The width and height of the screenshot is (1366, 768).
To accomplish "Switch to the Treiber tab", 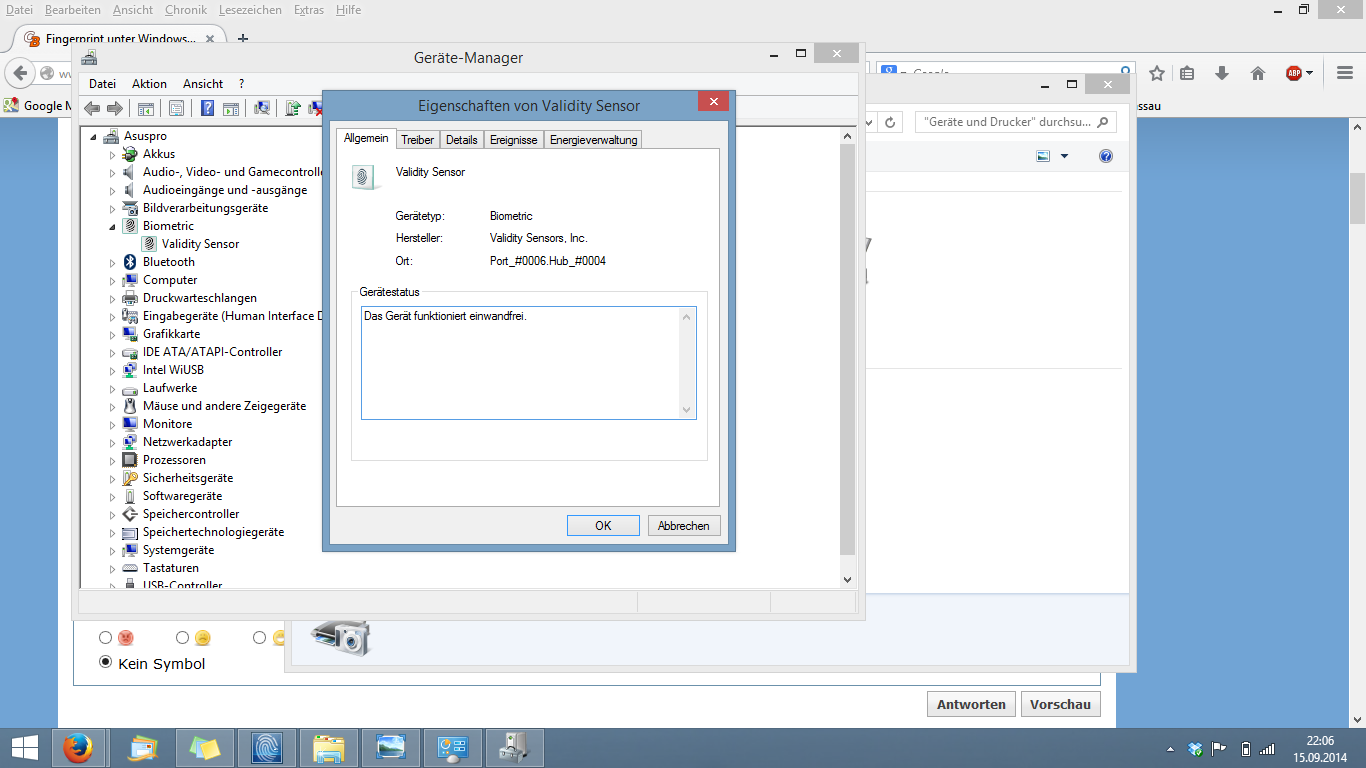I will [x=418, y=140].
